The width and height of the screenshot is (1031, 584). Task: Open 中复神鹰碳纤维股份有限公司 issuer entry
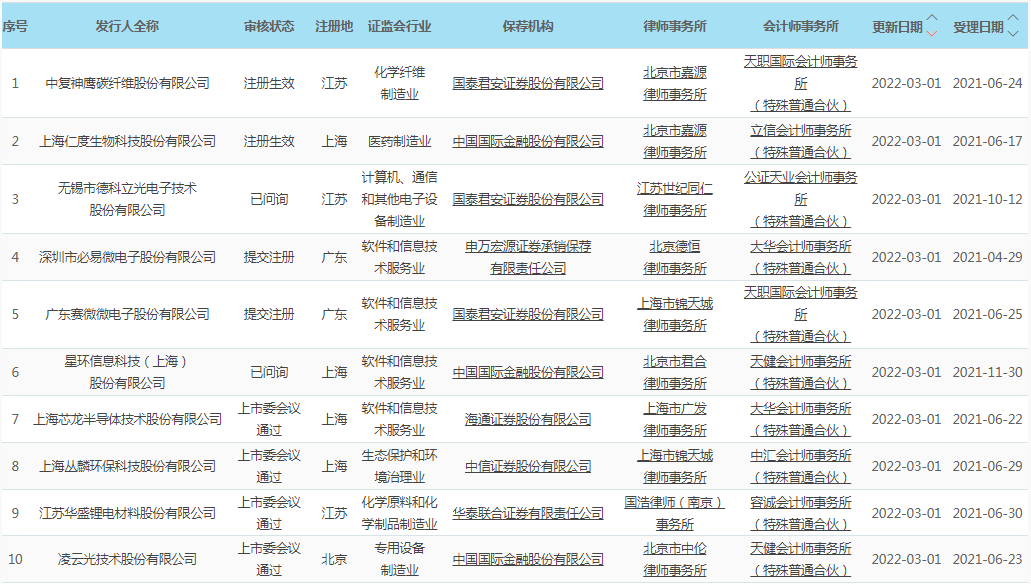(127, 83)
